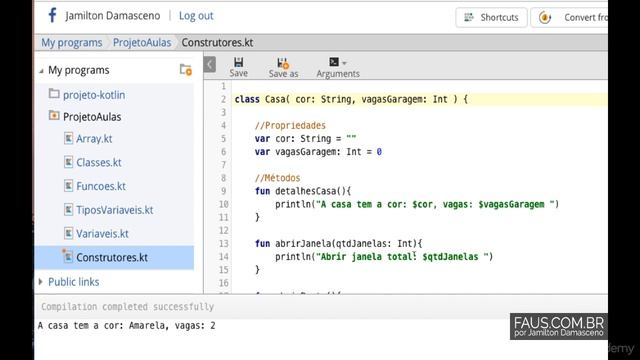640x360 pixels.
Task: Click the //Propriedades comment line
Action: pyautogui.click(x=290, y=126)
